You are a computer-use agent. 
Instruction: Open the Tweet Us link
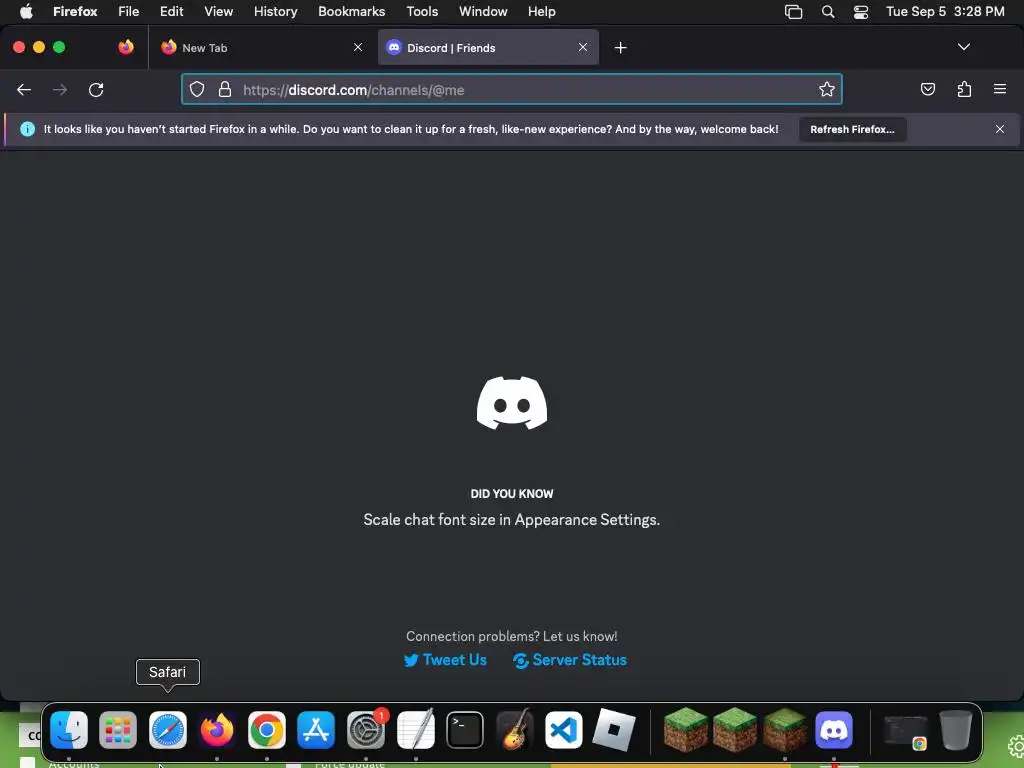pyautogui.click(x=445, y=660)
